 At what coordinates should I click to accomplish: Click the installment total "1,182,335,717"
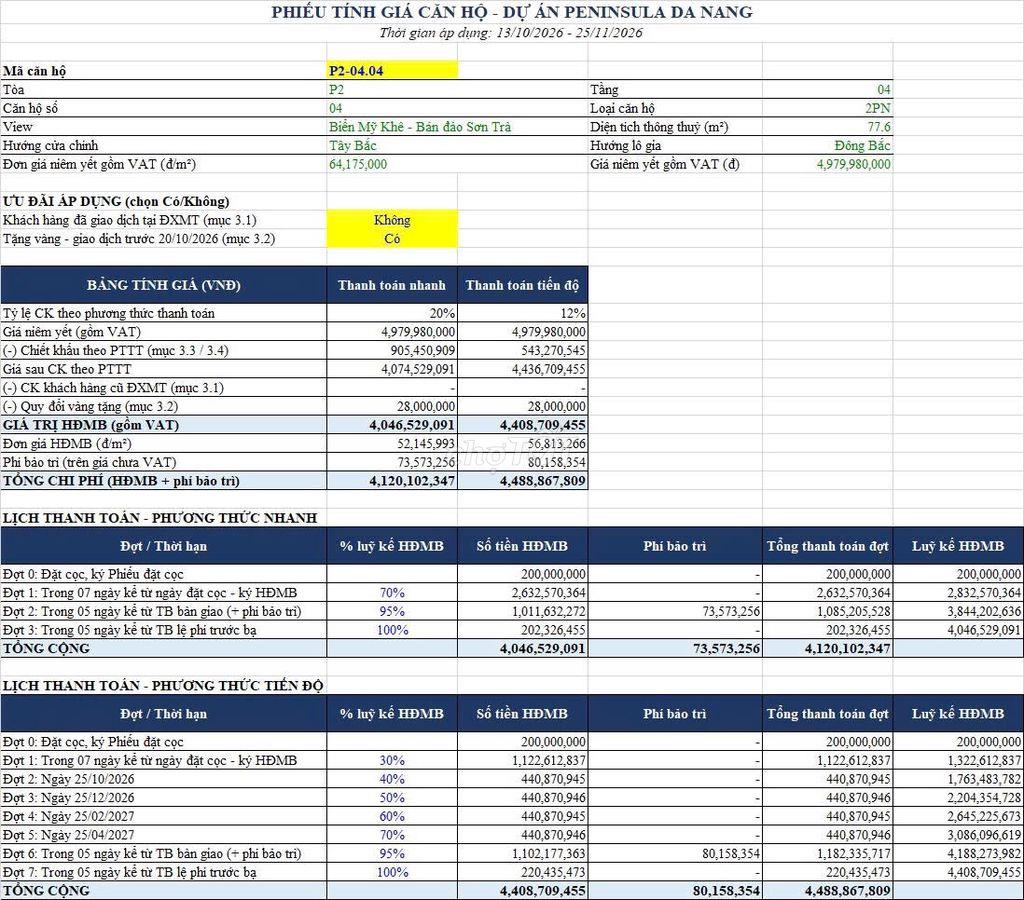pyautogui.click(x=854, y=853)
